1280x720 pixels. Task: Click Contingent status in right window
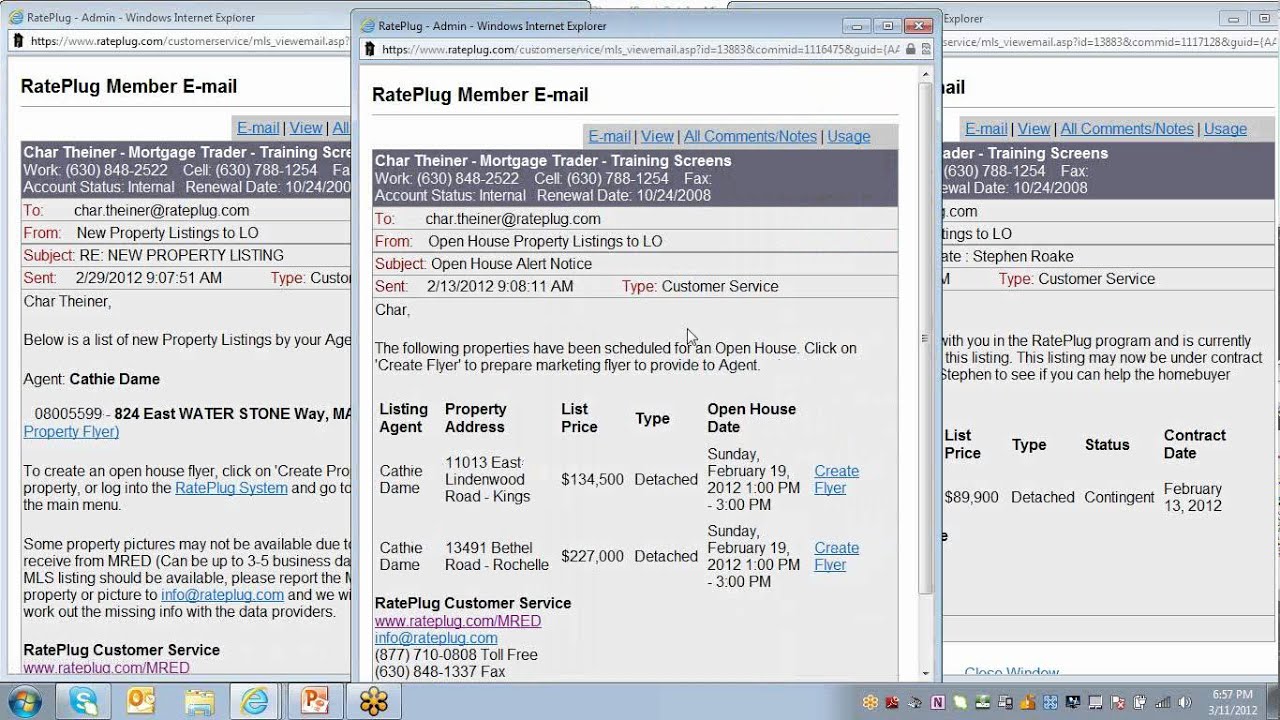[1120, 497]
